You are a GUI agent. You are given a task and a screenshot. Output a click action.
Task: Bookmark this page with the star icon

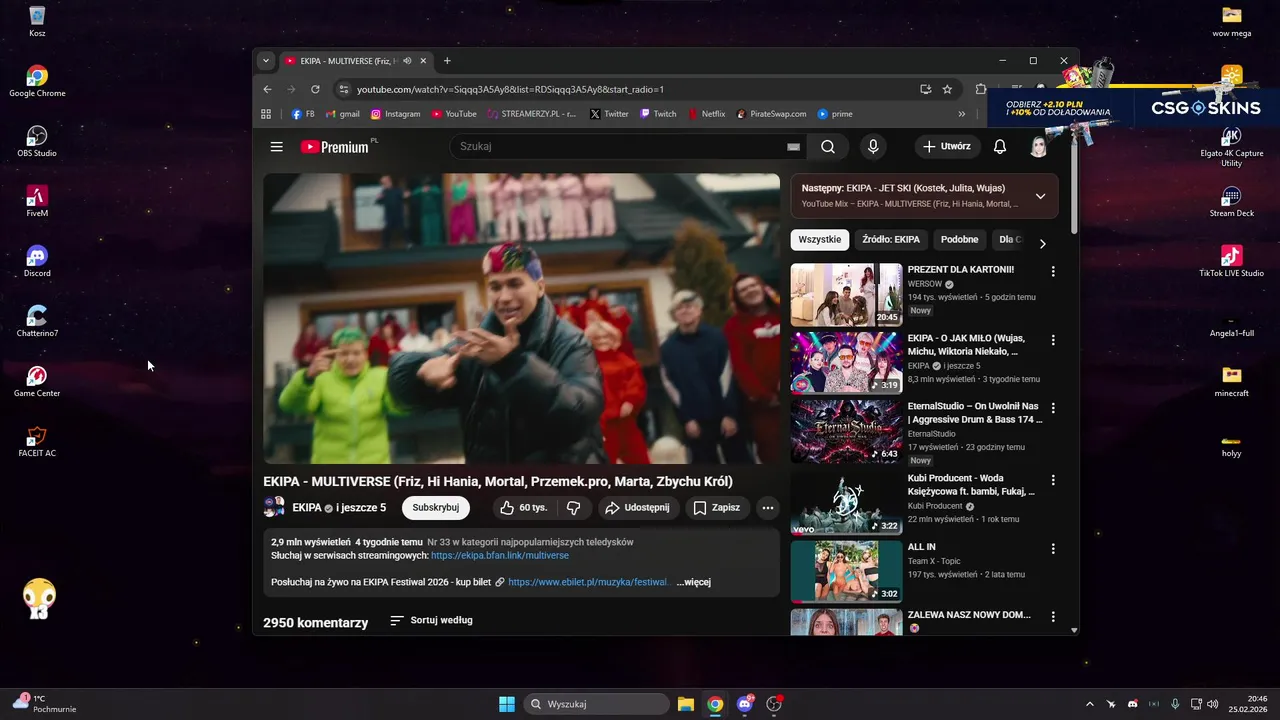coord(947,89)
